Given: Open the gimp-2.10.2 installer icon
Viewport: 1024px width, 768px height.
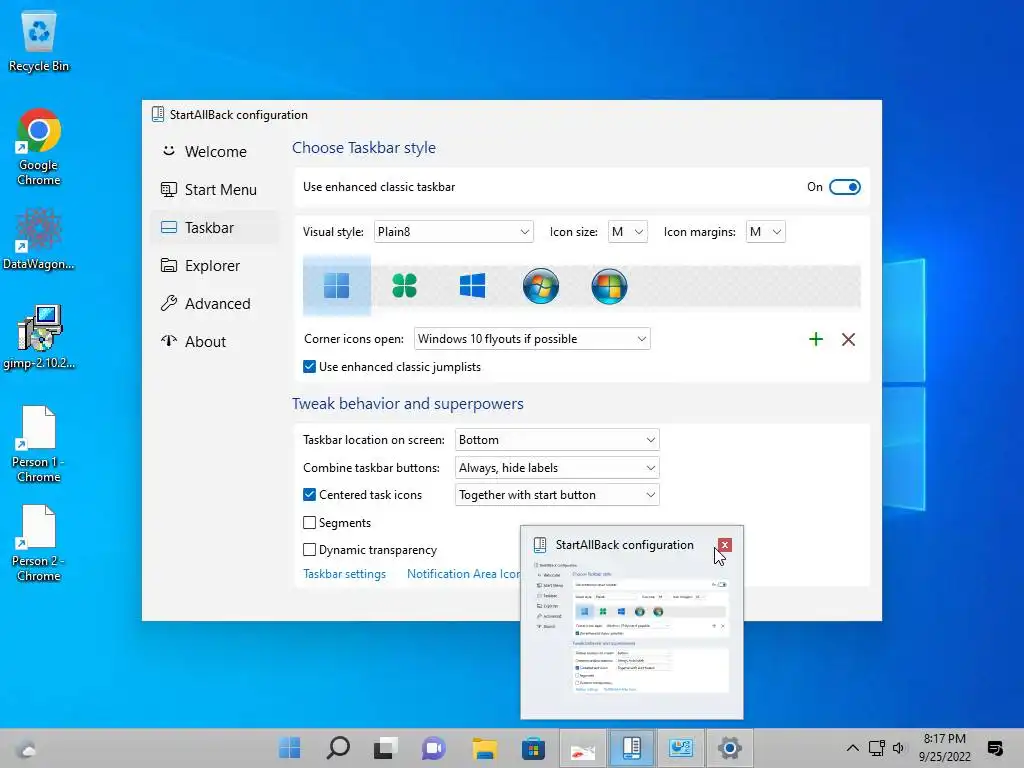Looking at the screenshot, I should point(39,337).
